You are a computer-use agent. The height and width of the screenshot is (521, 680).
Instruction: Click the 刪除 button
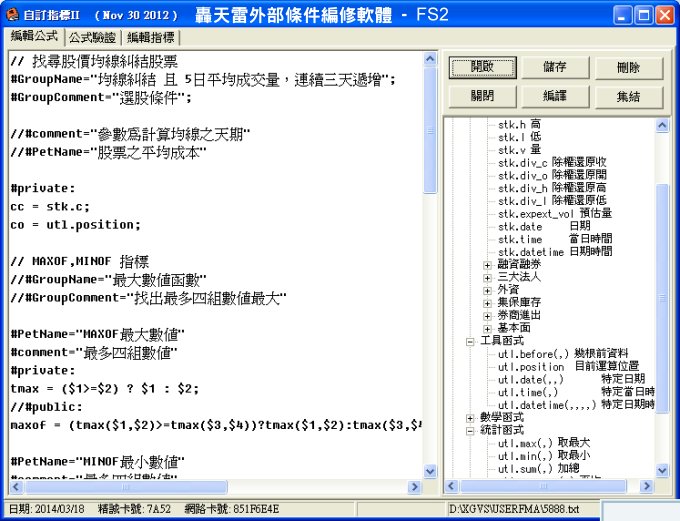coord(628,68)
